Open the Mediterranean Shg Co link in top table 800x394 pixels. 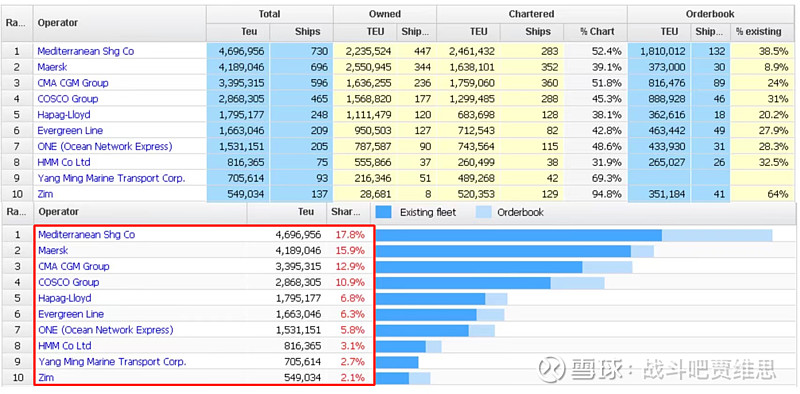(x=86, y=51)
